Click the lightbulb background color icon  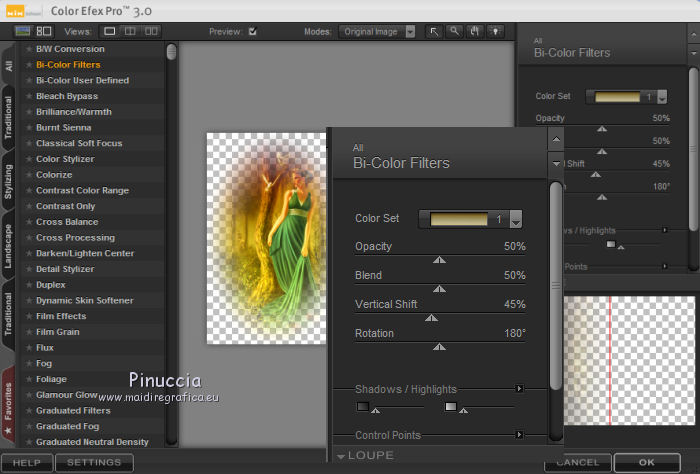[493, 31]
